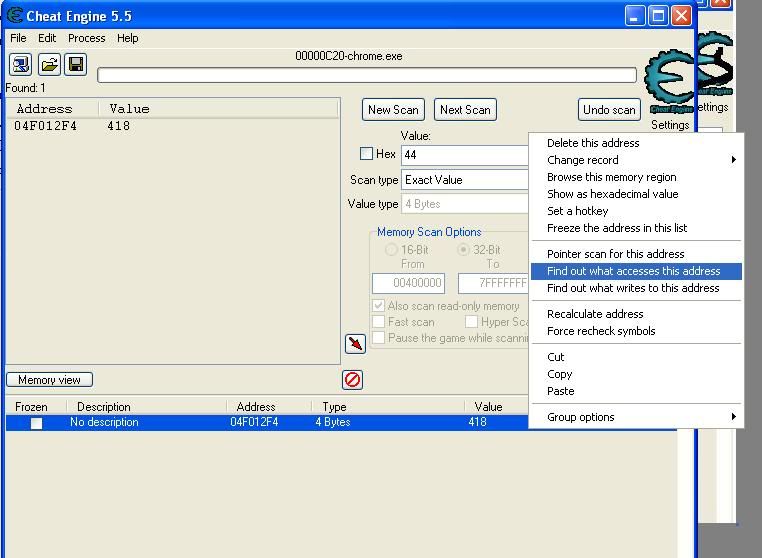Viewport: 762px width, 558px height.
Task: Open the Value type 4 Bytes dropdown
Action: 465,204
